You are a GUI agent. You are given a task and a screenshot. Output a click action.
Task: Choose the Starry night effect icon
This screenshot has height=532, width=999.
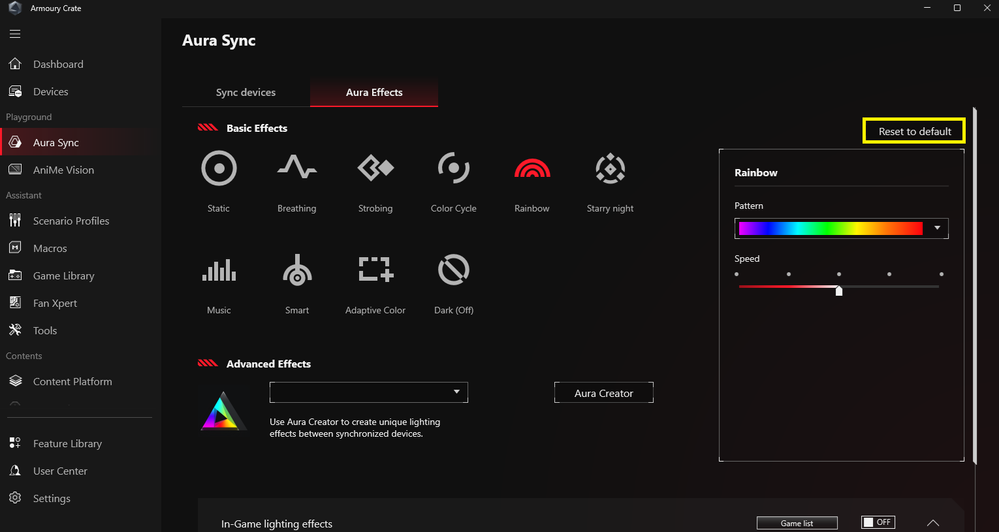click(x=610, y=168)
